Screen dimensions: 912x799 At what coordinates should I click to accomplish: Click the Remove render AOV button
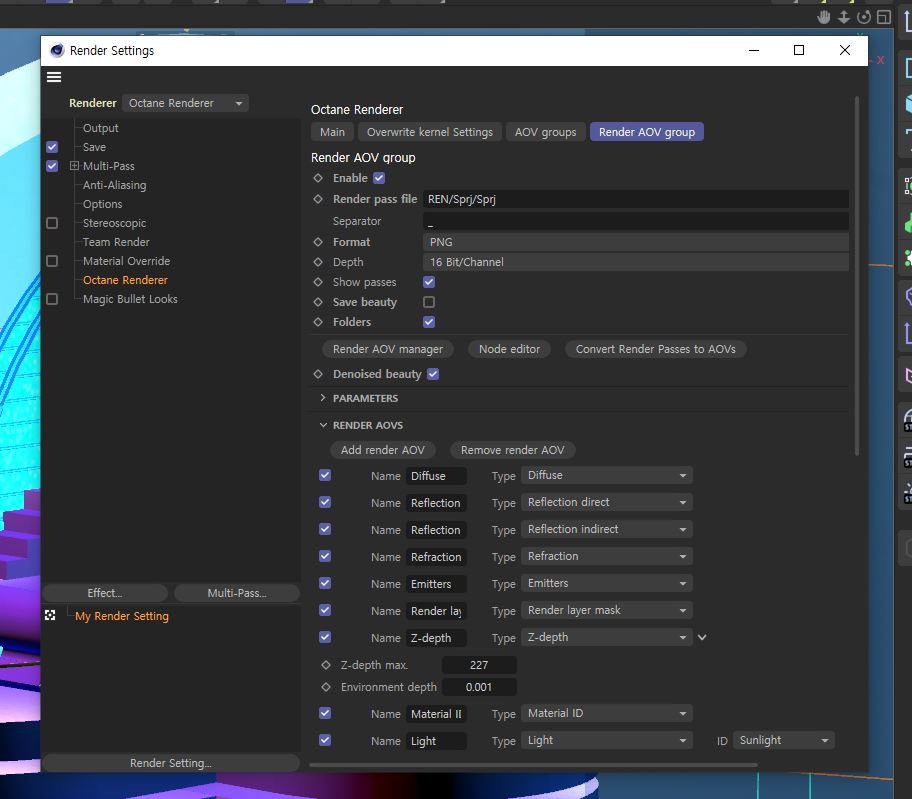click(x=512, y=450)
